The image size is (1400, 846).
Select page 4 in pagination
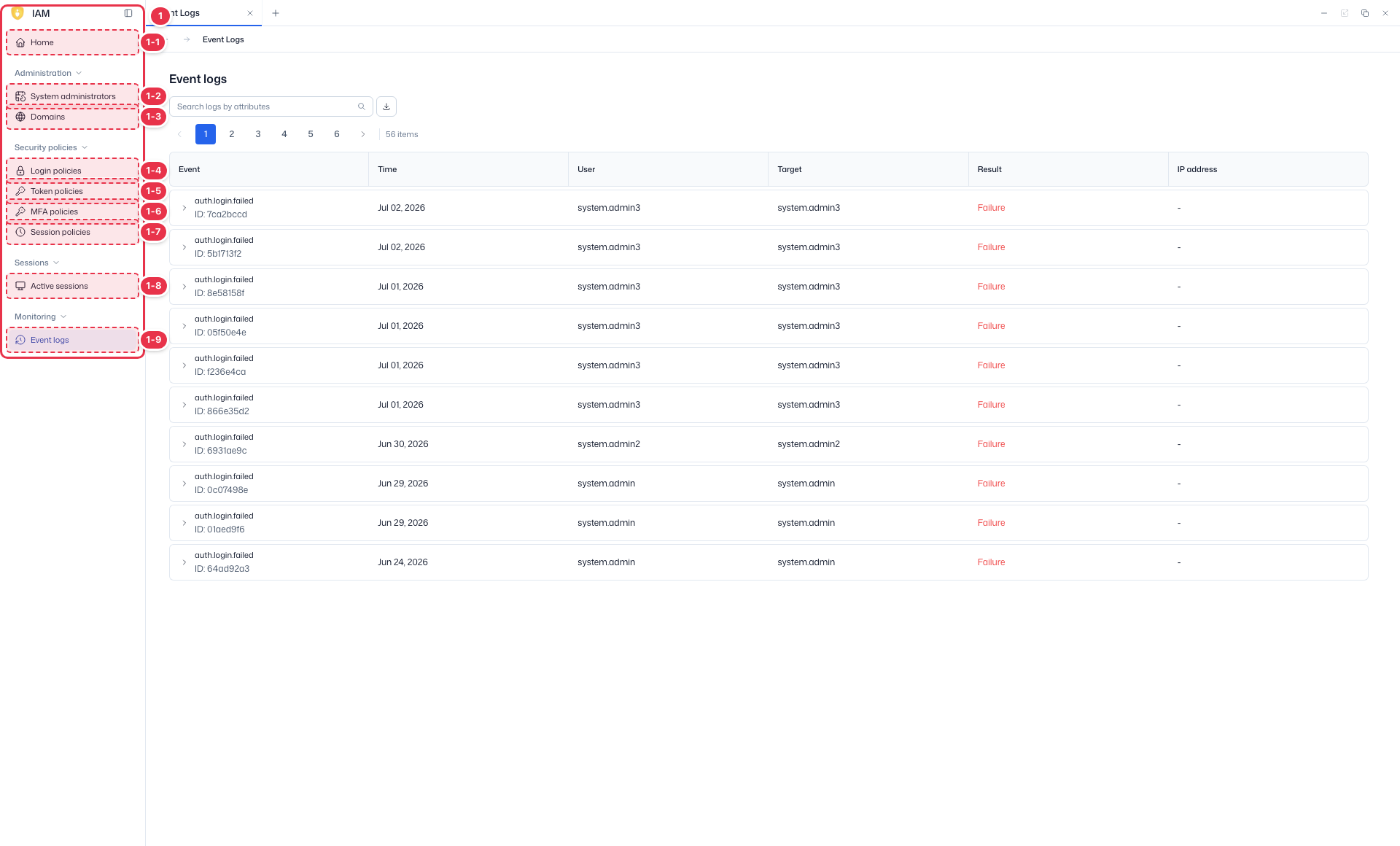284,134
